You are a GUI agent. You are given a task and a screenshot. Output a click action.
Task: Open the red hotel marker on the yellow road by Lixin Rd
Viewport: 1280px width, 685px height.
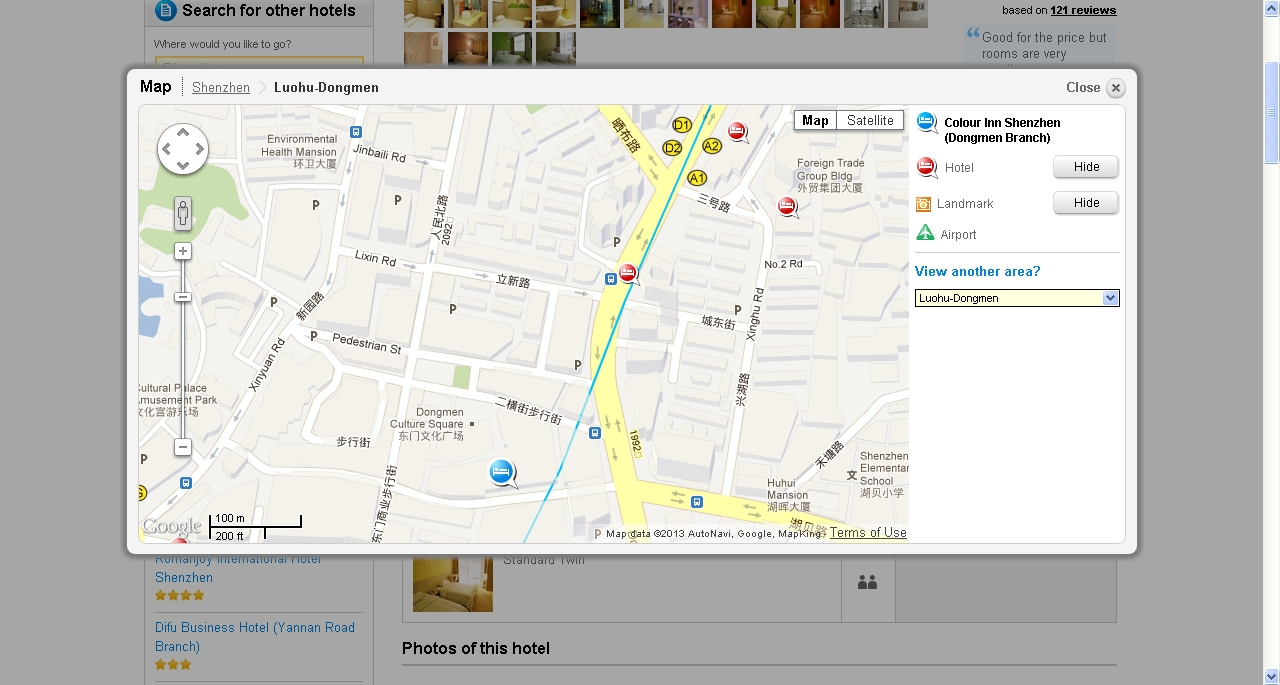pos(628,273)
